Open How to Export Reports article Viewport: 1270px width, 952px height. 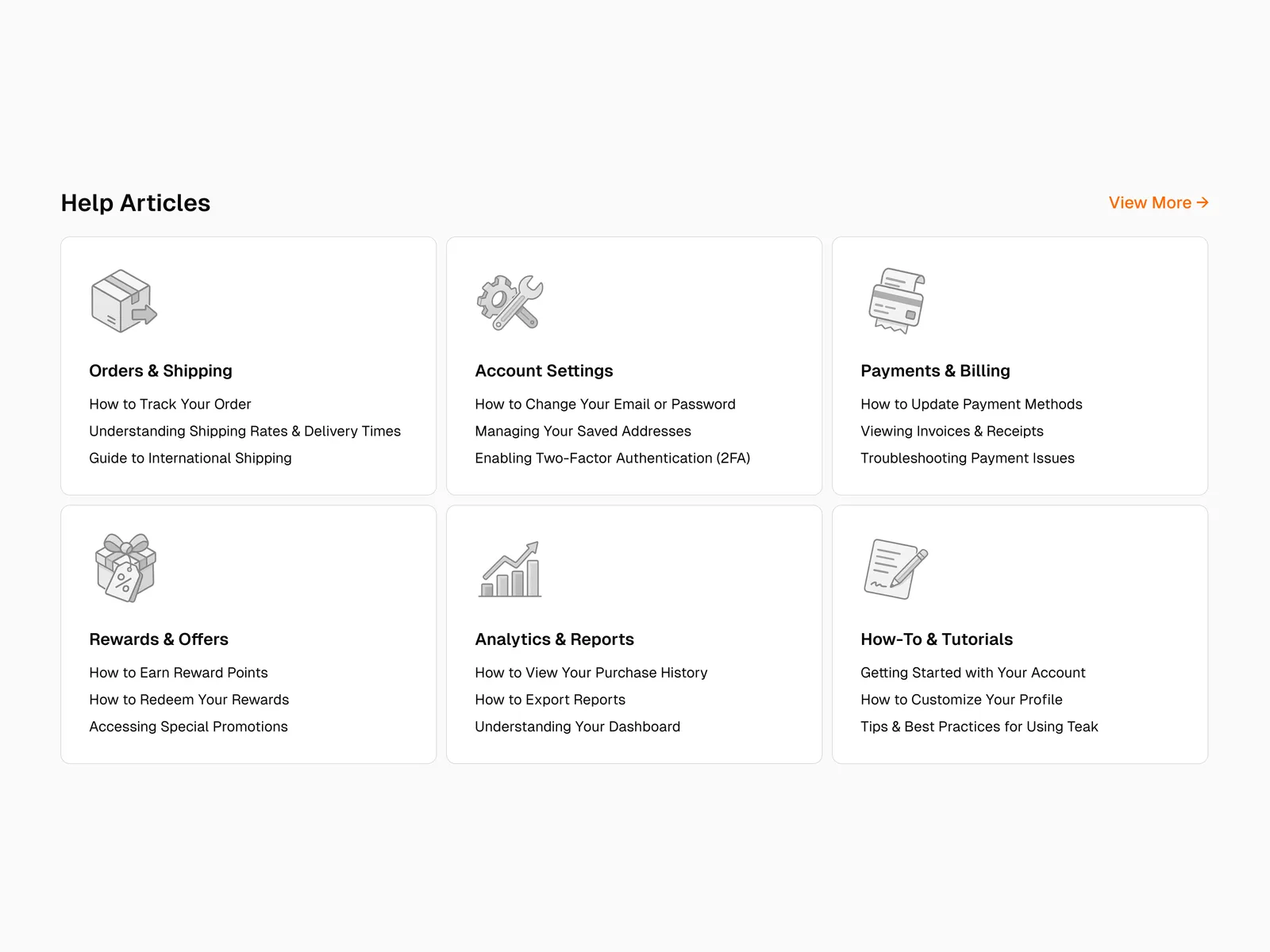[x=550, y=700]
